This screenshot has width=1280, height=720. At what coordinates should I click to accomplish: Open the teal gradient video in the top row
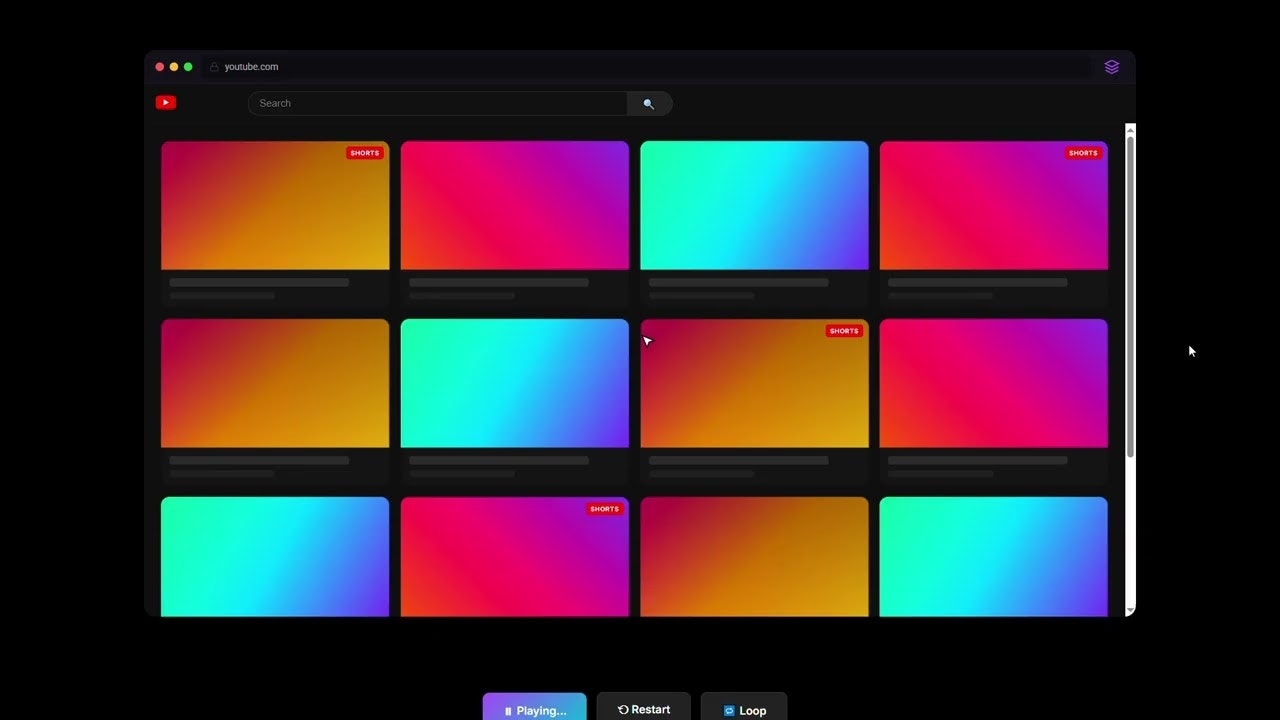tap(754, 205)
